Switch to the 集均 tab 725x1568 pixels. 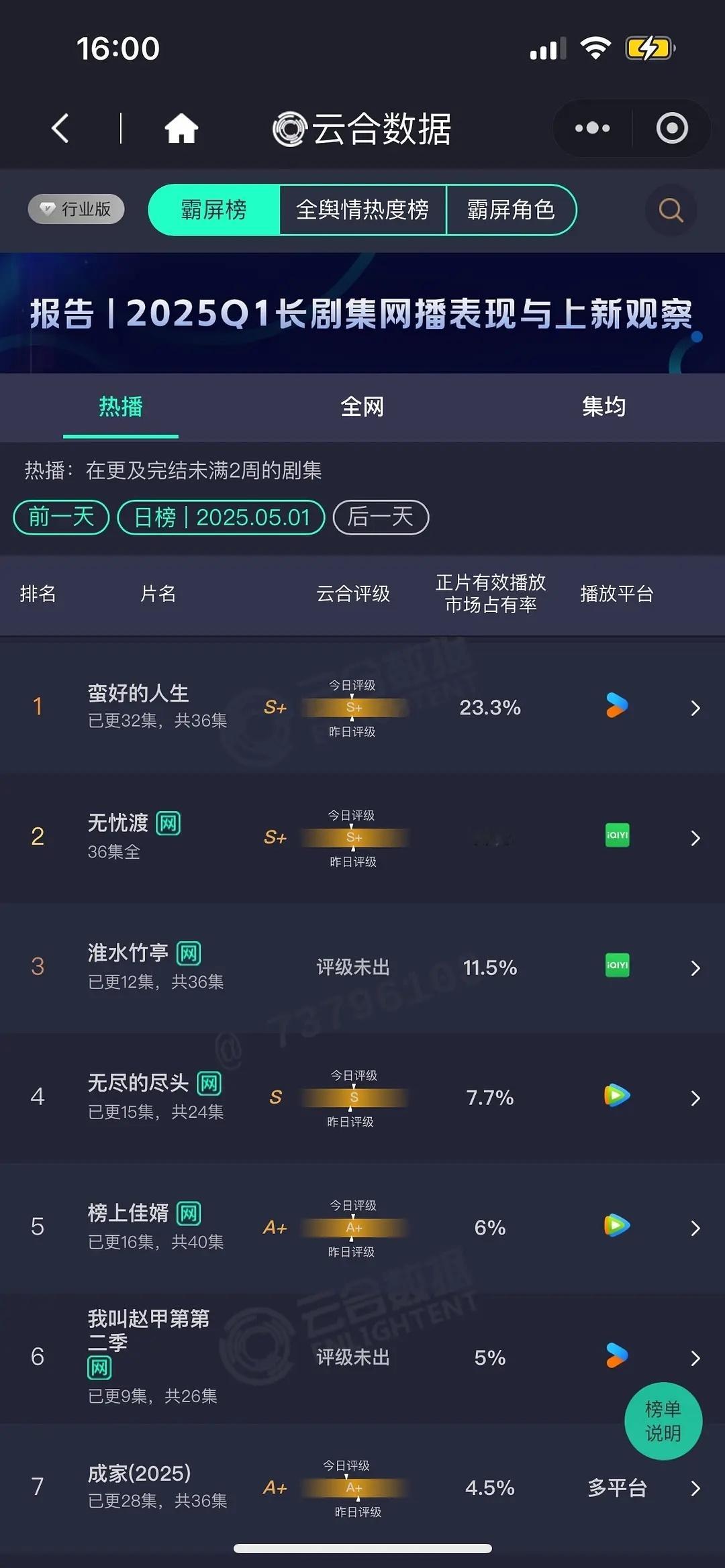click(604, 407)
